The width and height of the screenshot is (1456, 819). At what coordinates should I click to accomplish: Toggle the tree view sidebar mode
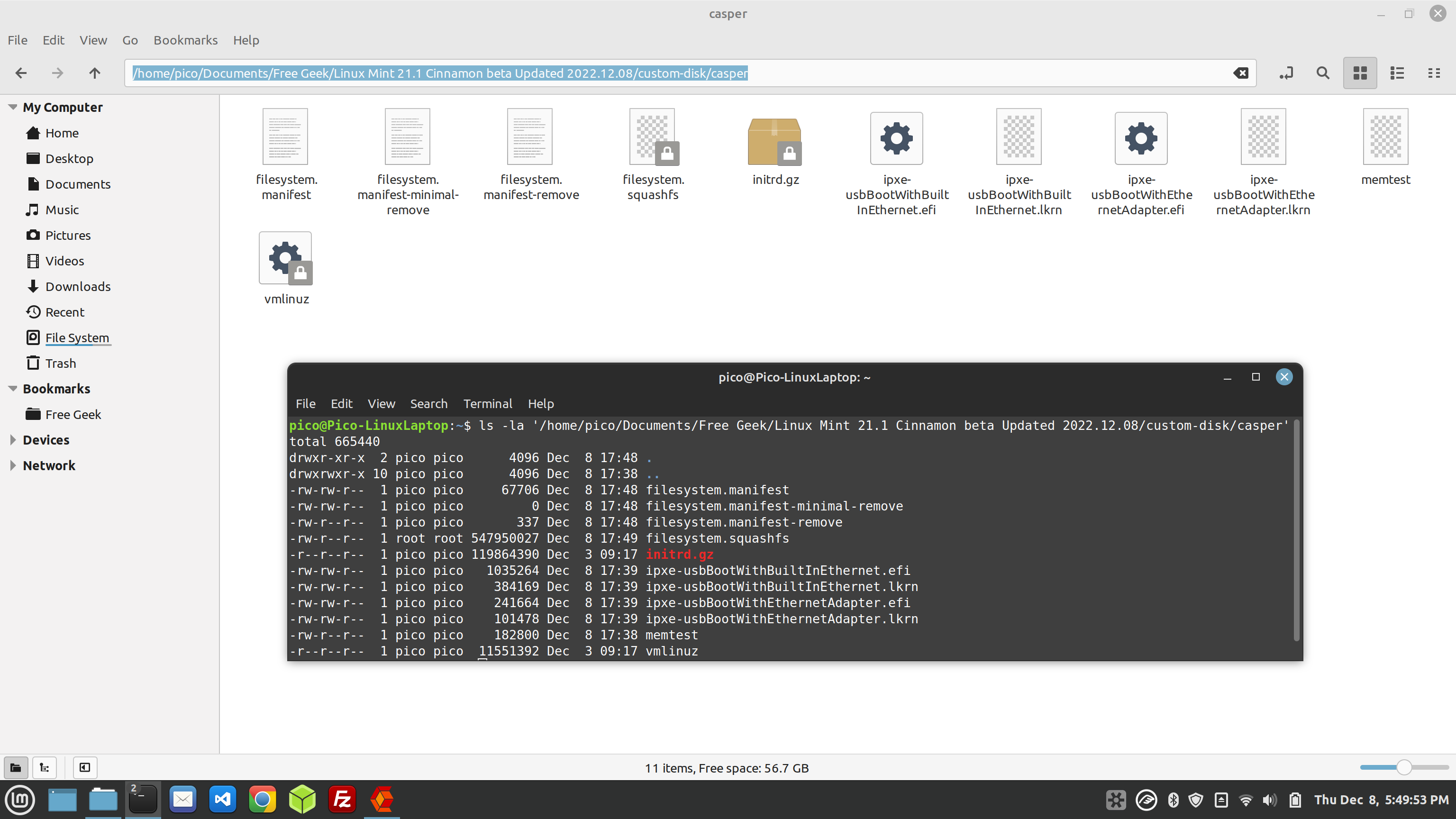[x=45, y=767]
